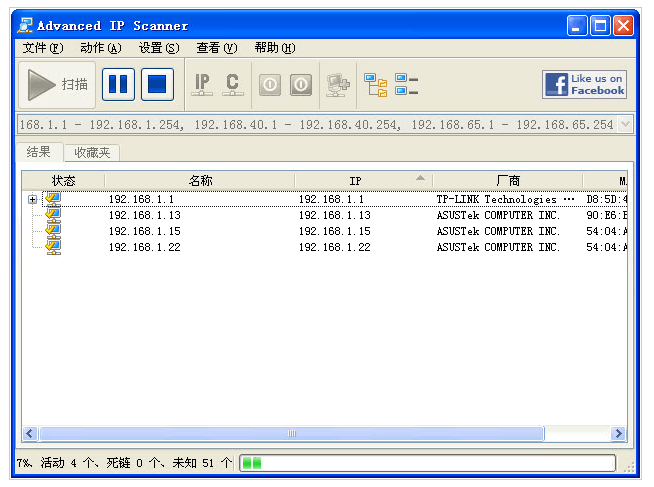Click the expand all tree icon
This screenshot has height=487, width=654.
pyautogui.click(x=375, y=85)
